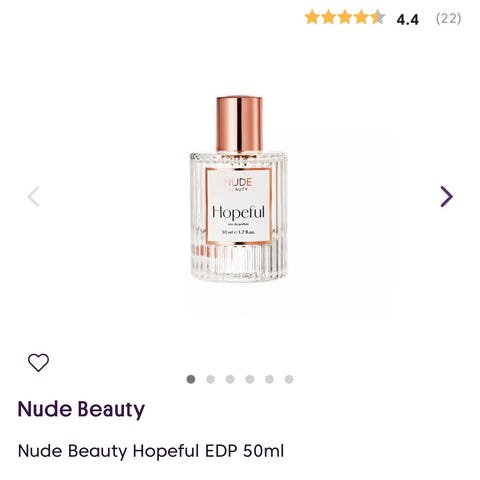The height and width of the screenshot is (480, 480).
Task: Jump to the fourth carousel dot
Action: [250, 379]
